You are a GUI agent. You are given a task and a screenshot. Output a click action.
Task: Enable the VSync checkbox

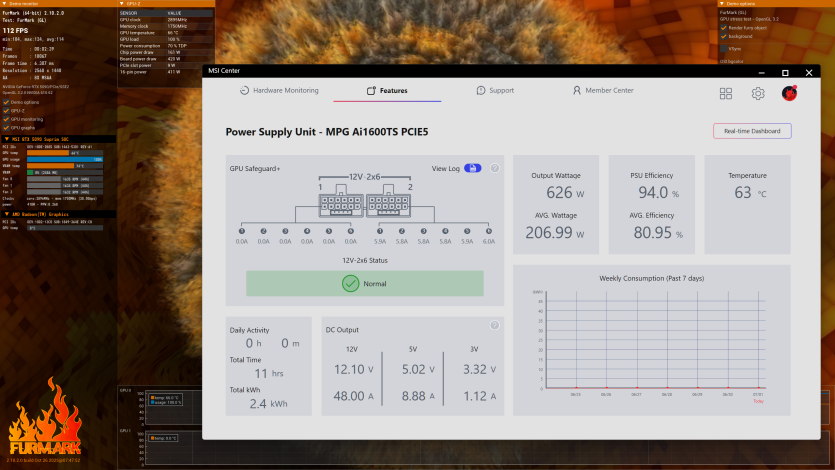(723, 48)
